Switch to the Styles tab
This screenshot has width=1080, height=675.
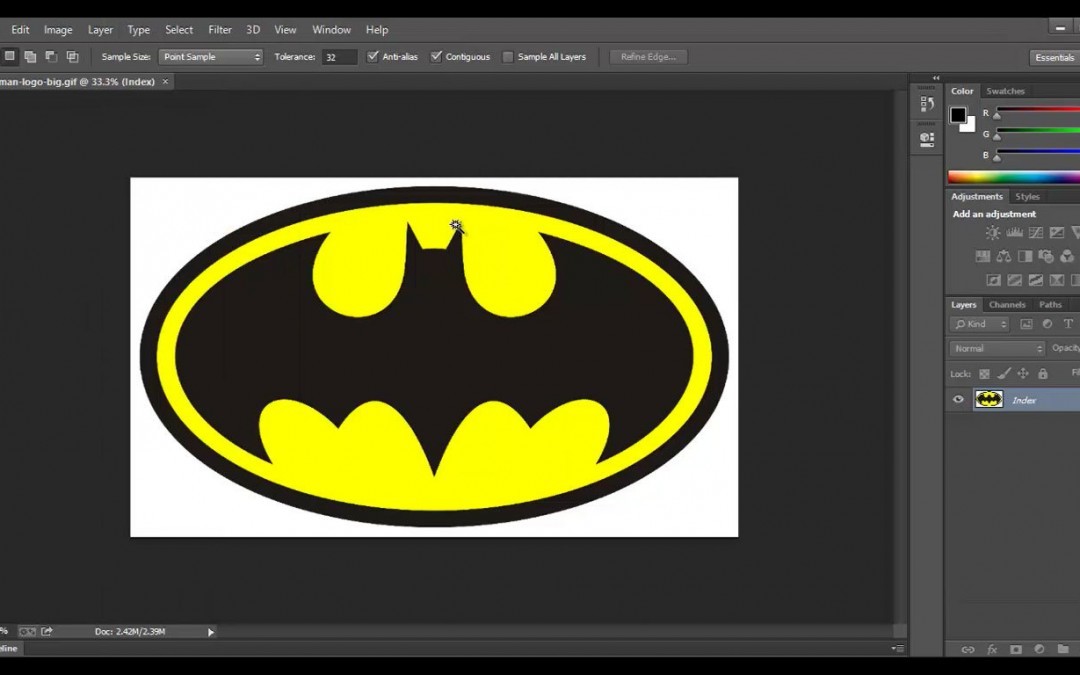1027,196
